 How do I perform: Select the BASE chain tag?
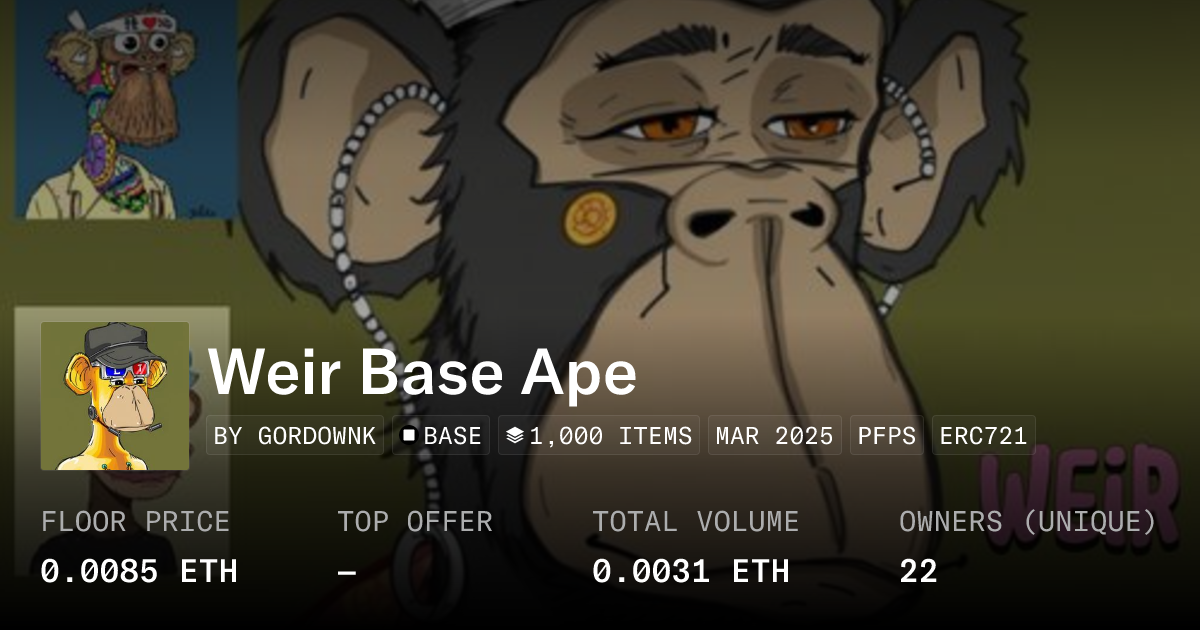[441, 436]
